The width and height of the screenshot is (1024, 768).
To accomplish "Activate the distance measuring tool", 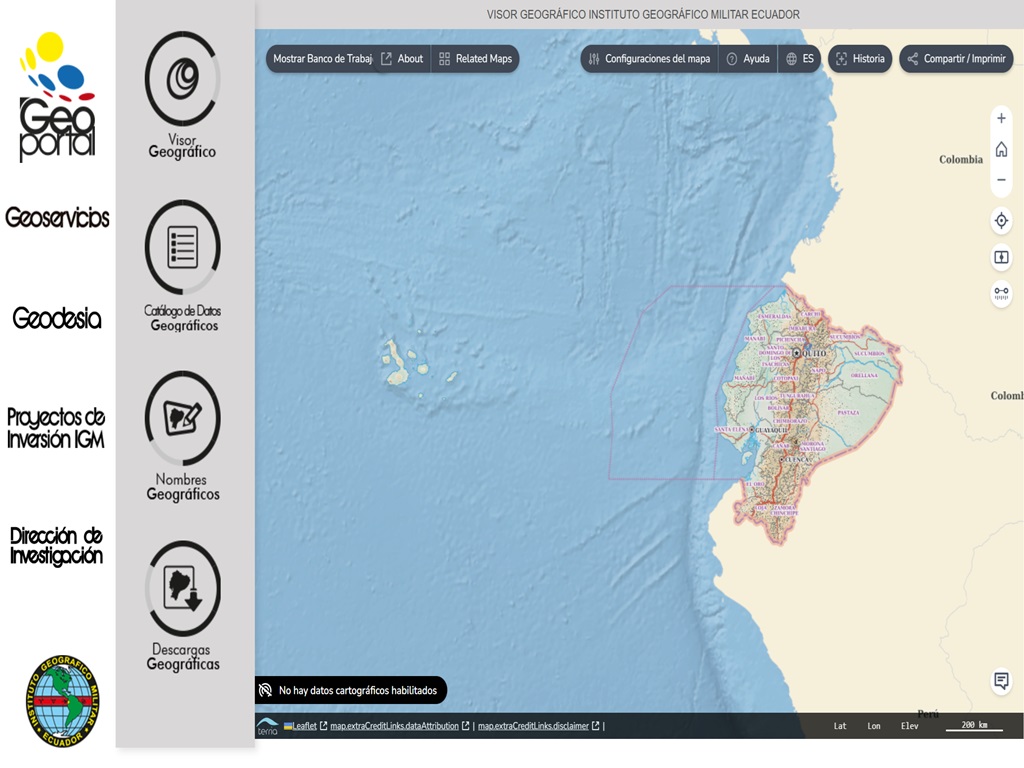I will [1001, 294].
